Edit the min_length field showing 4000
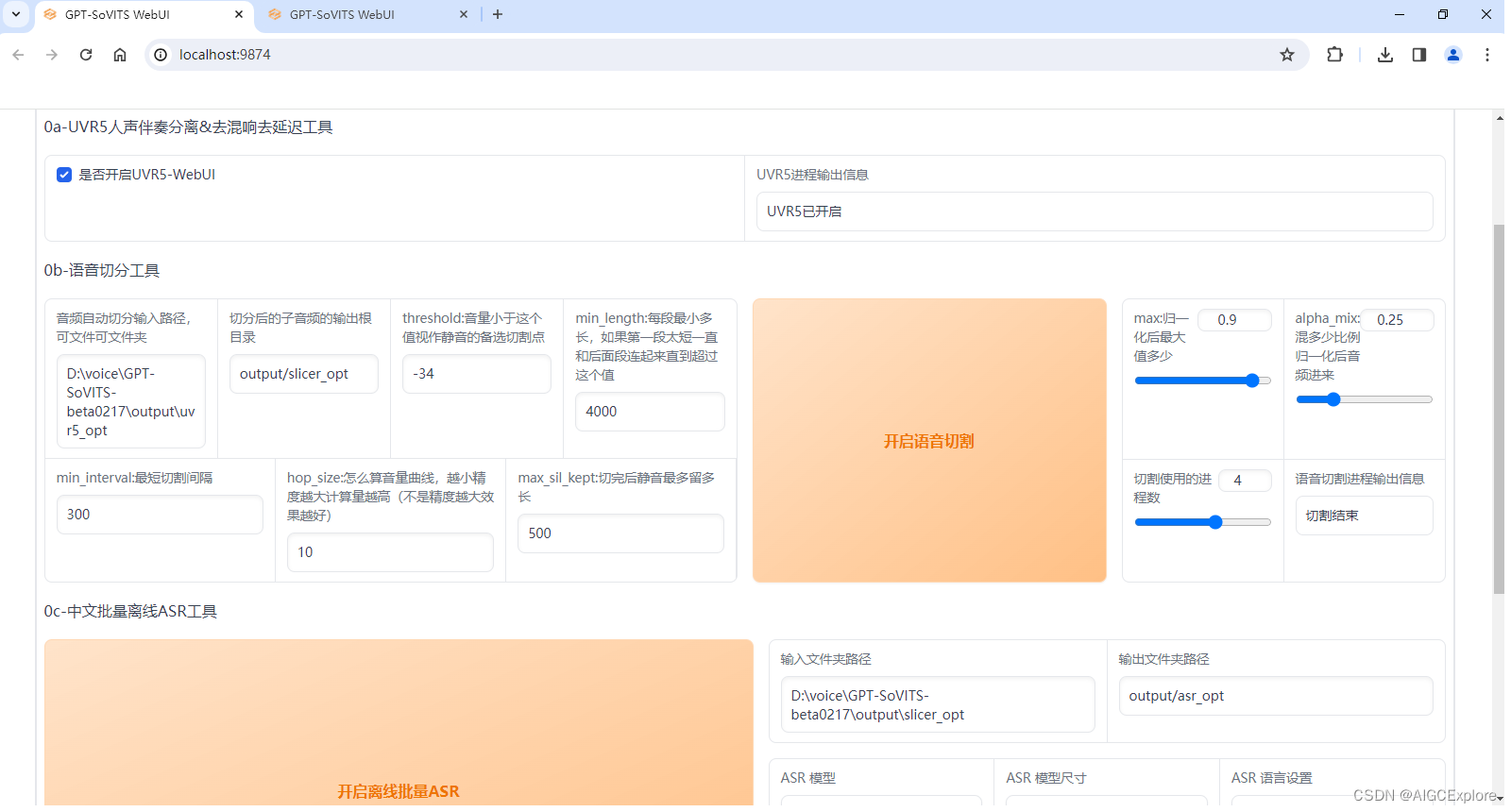 point(650,412)
